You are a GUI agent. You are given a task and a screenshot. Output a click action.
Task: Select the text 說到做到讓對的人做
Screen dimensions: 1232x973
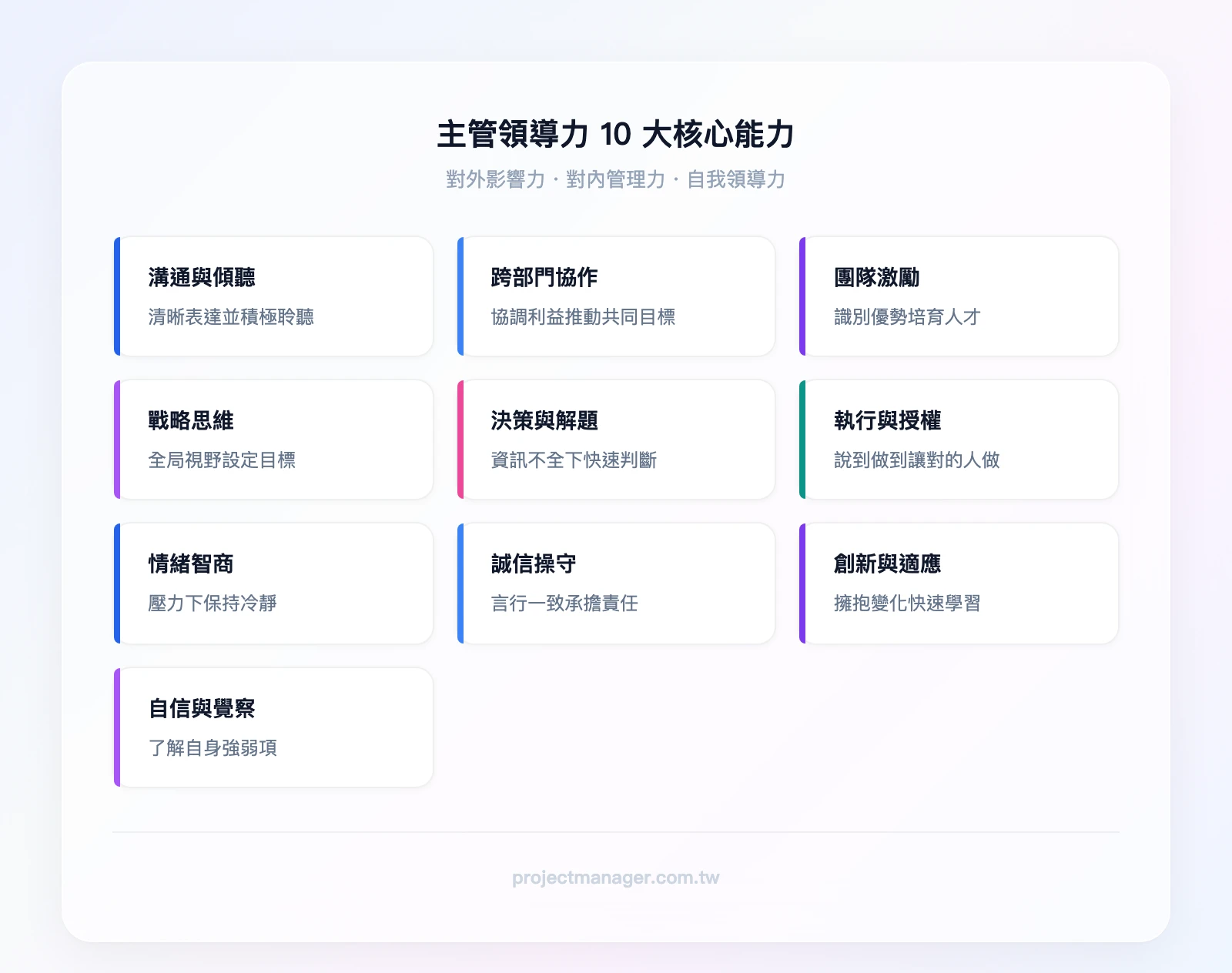[x=916, y=460]
